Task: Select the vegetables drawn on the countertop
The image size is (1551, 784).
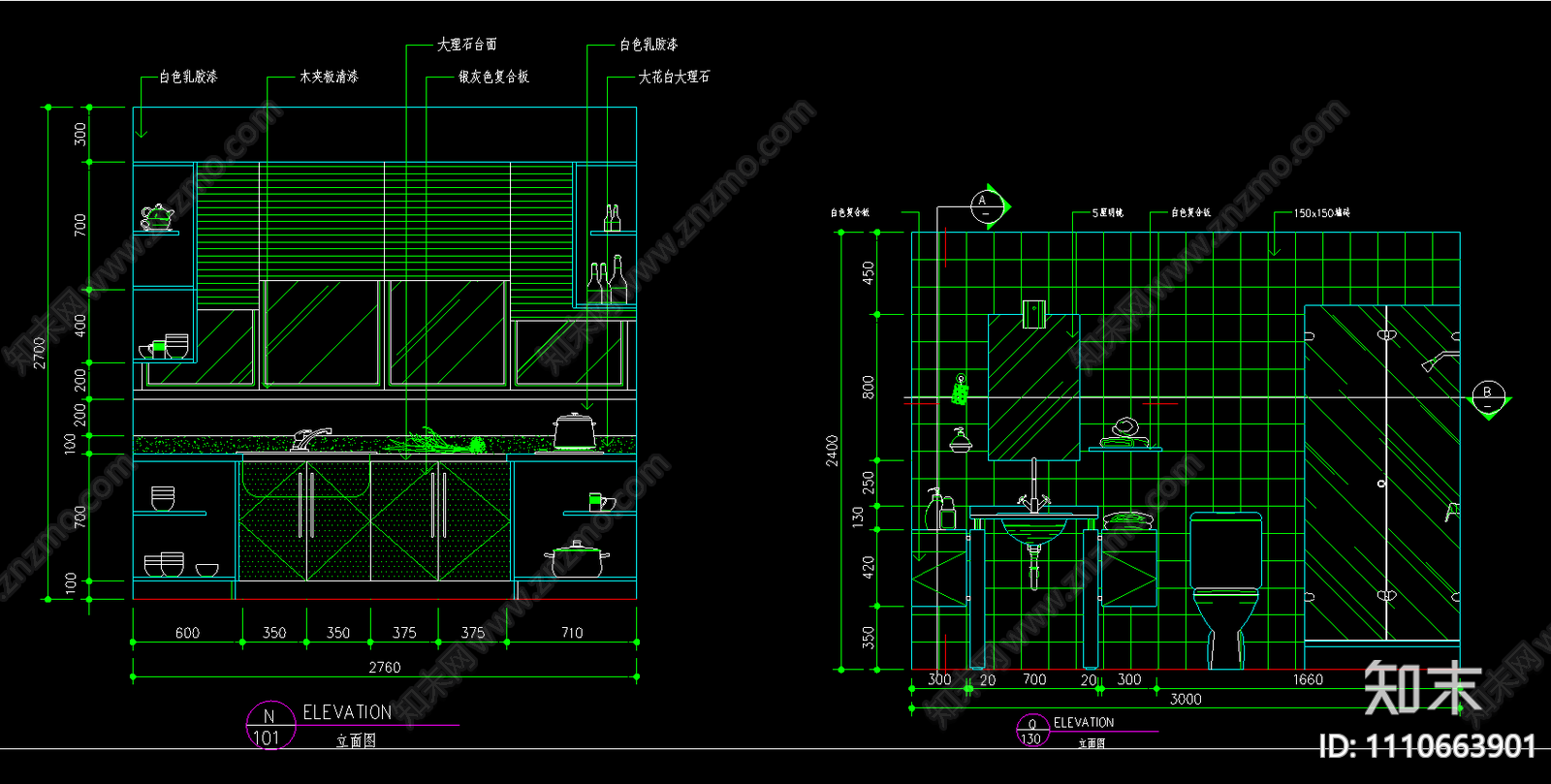Action: (436, 442)
